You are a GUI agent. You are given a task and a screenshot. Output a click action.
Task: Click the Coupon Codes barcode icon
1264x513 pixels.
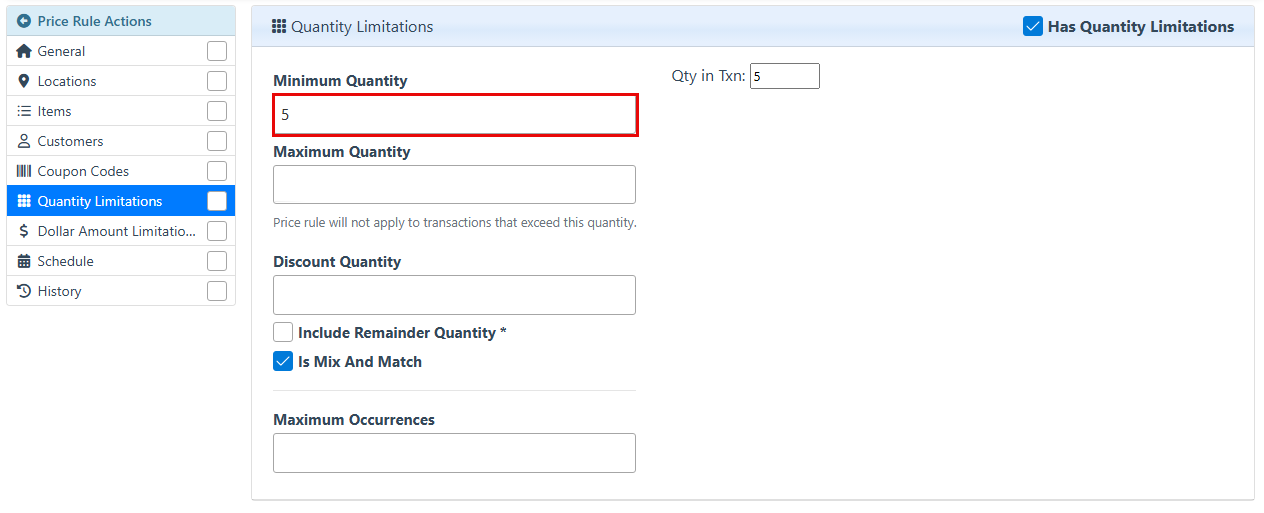(24, 171)
